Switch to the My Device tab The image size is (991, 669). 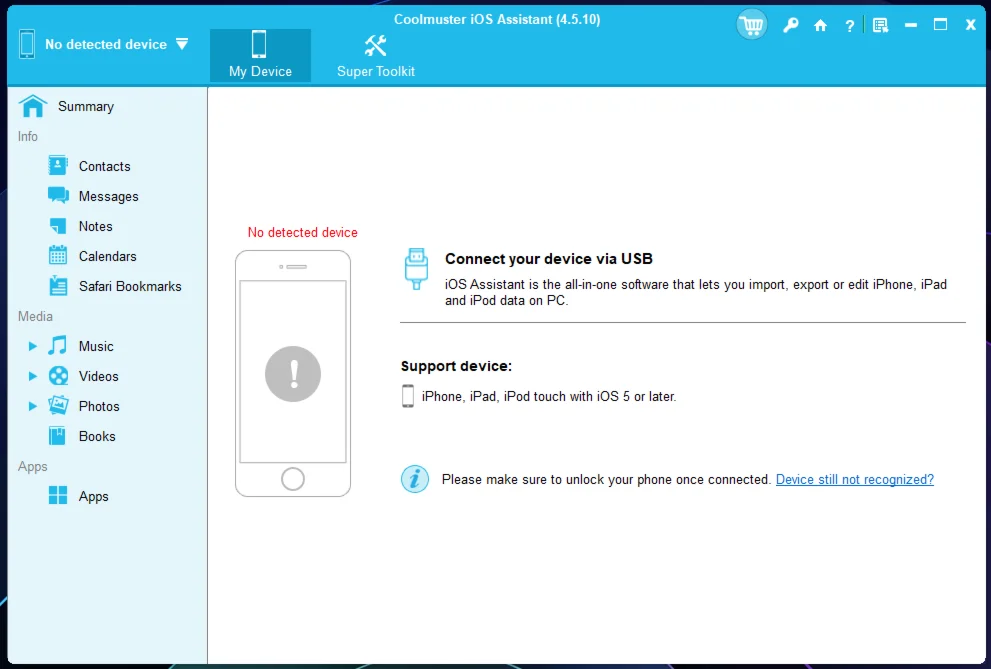pos(260,55)
